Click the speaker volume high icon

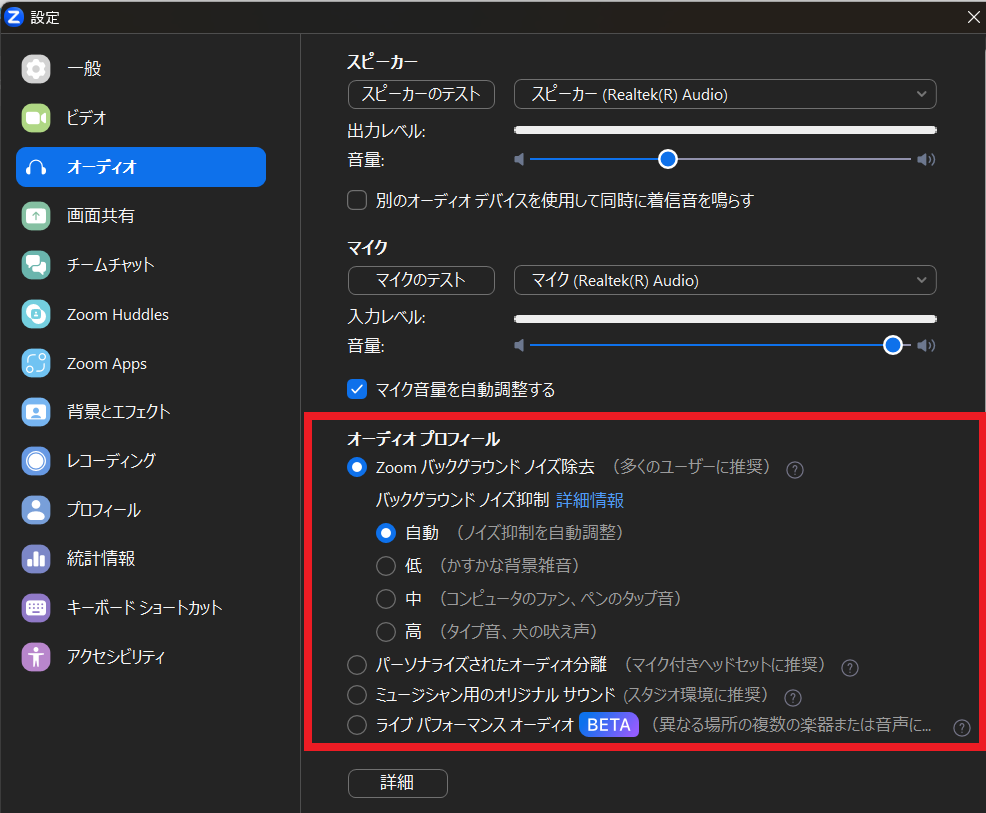(x=926, y=159)
